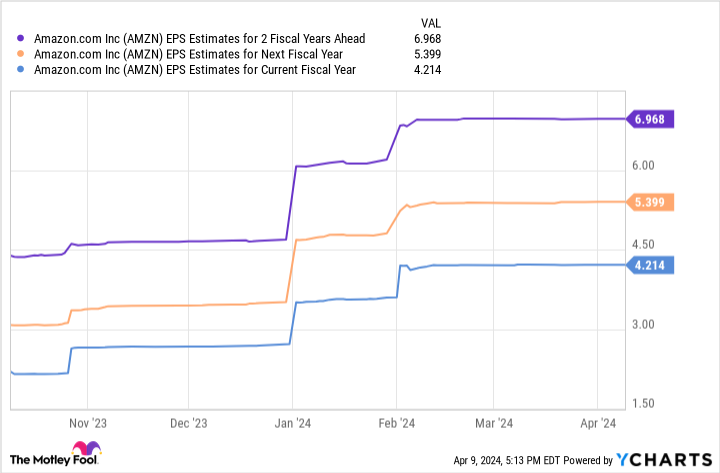Click the blue legend dot for Current Fiscal Year
Viewport: 720px width, 473px height.
click(23, 70)
